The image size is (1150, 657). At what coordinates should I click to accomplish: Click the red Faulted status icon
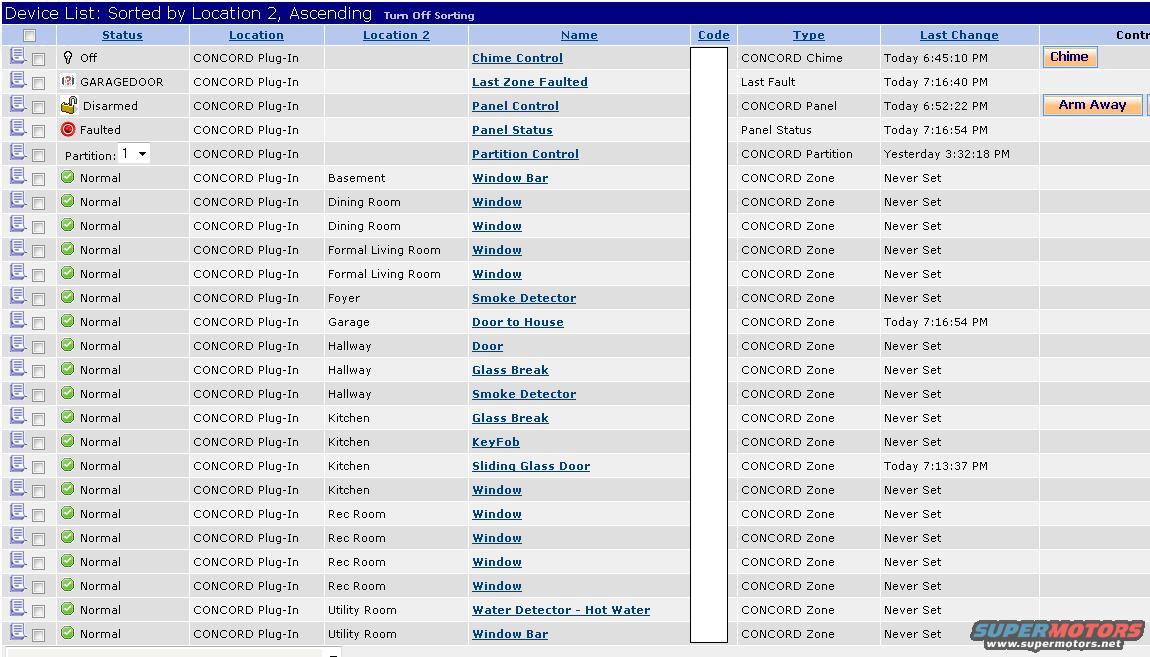[x=68, y=129]
